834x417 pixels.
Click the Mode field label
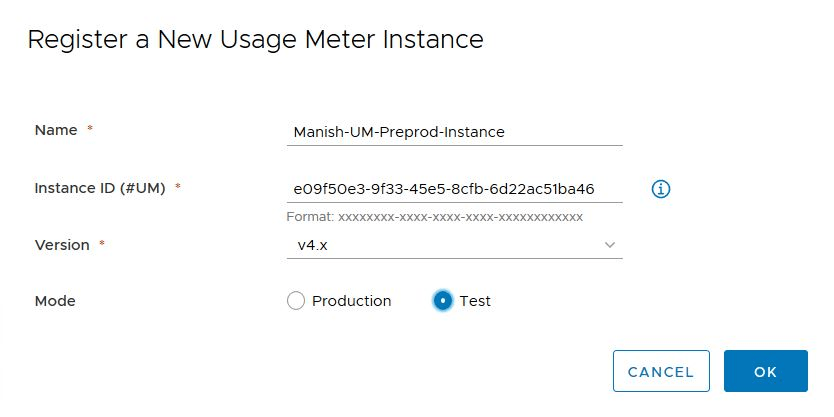(x=55, y=300)
